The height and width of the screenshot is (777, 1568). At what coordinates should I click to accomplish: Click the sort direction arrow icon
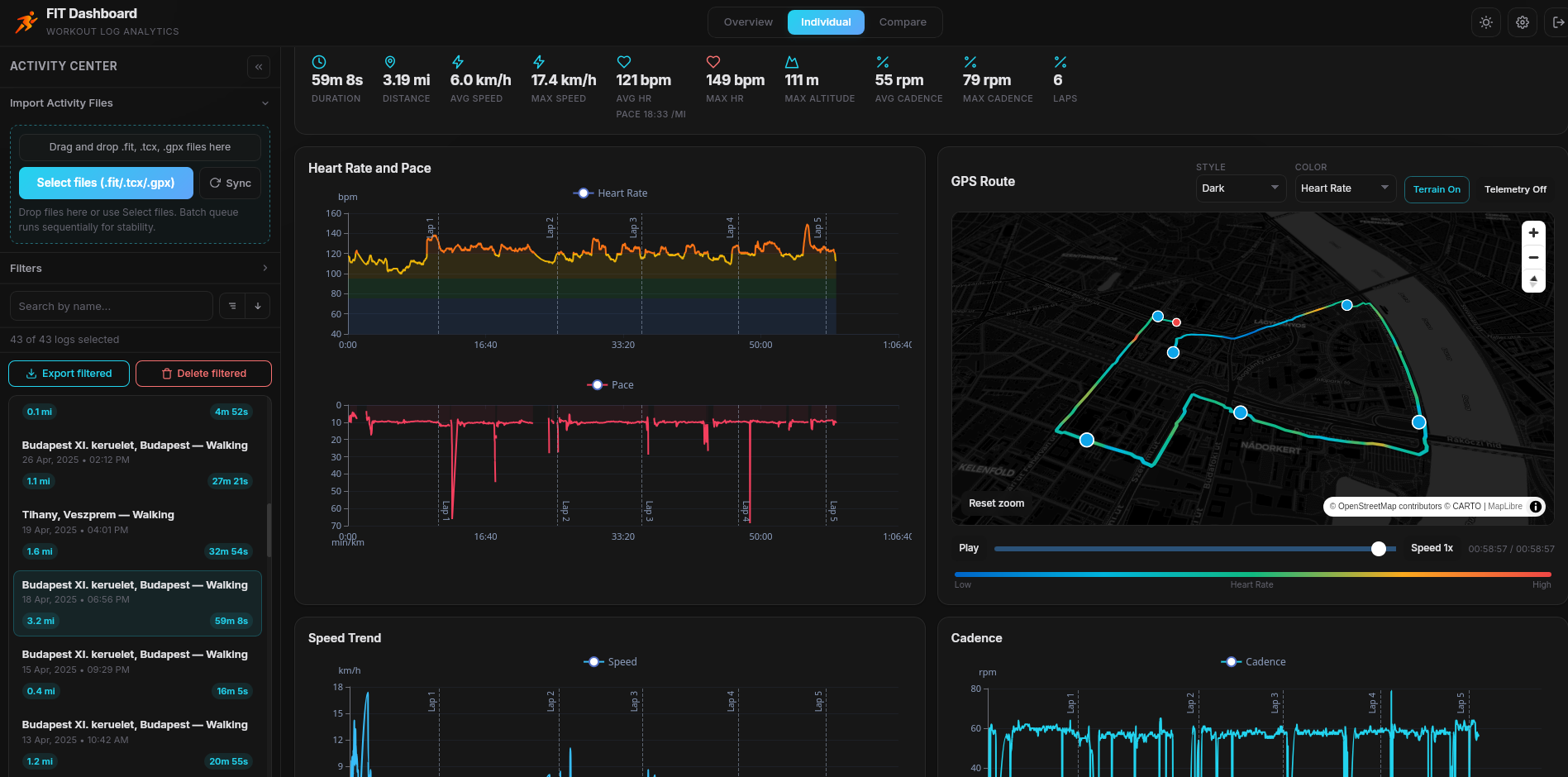click(258, 307)
